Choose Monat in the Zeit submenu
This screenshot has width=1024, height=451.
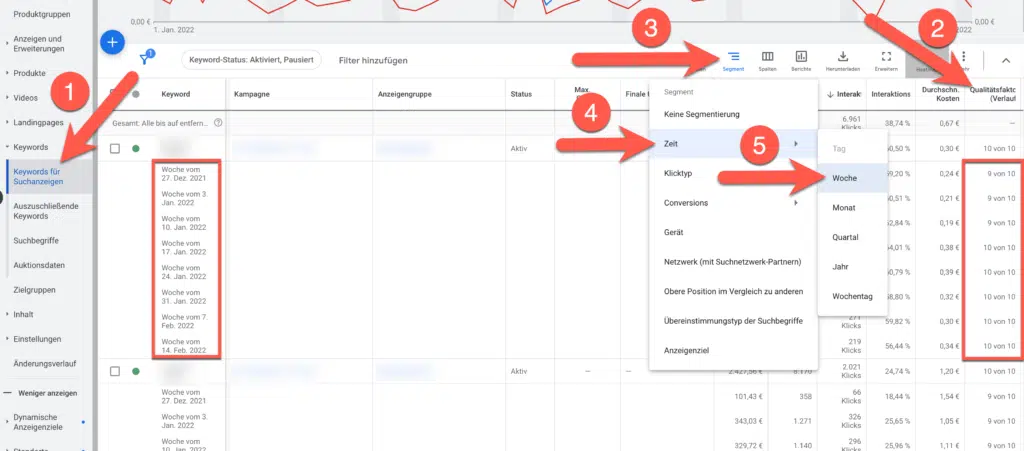[x=852, y=208]
